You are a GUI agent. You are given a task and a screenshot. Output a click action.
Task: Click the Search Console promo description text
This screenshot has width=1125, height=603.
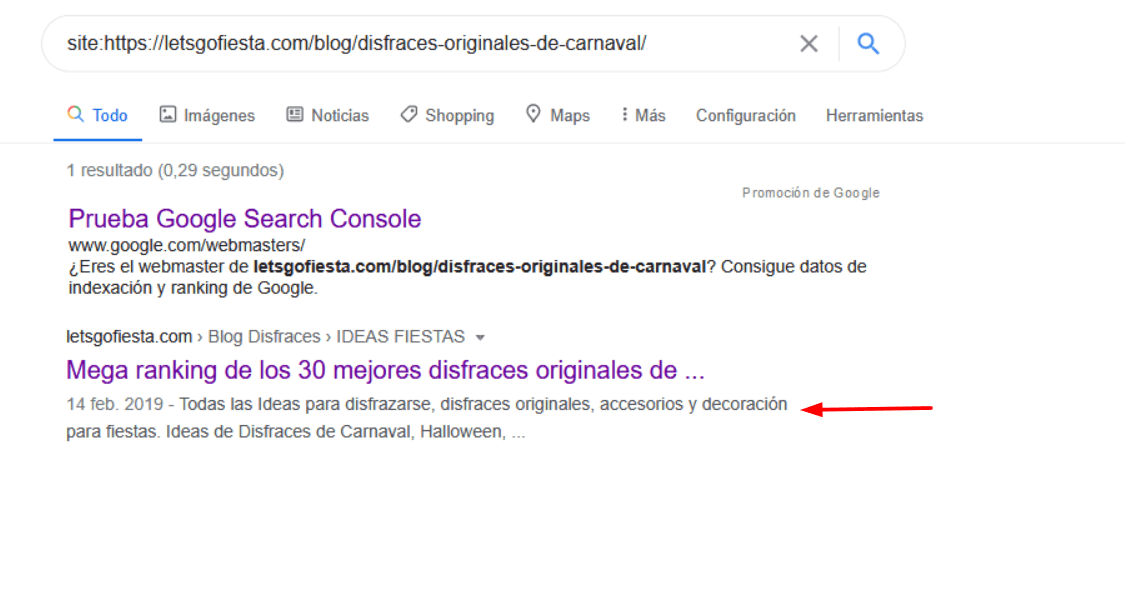coord(467,277)
